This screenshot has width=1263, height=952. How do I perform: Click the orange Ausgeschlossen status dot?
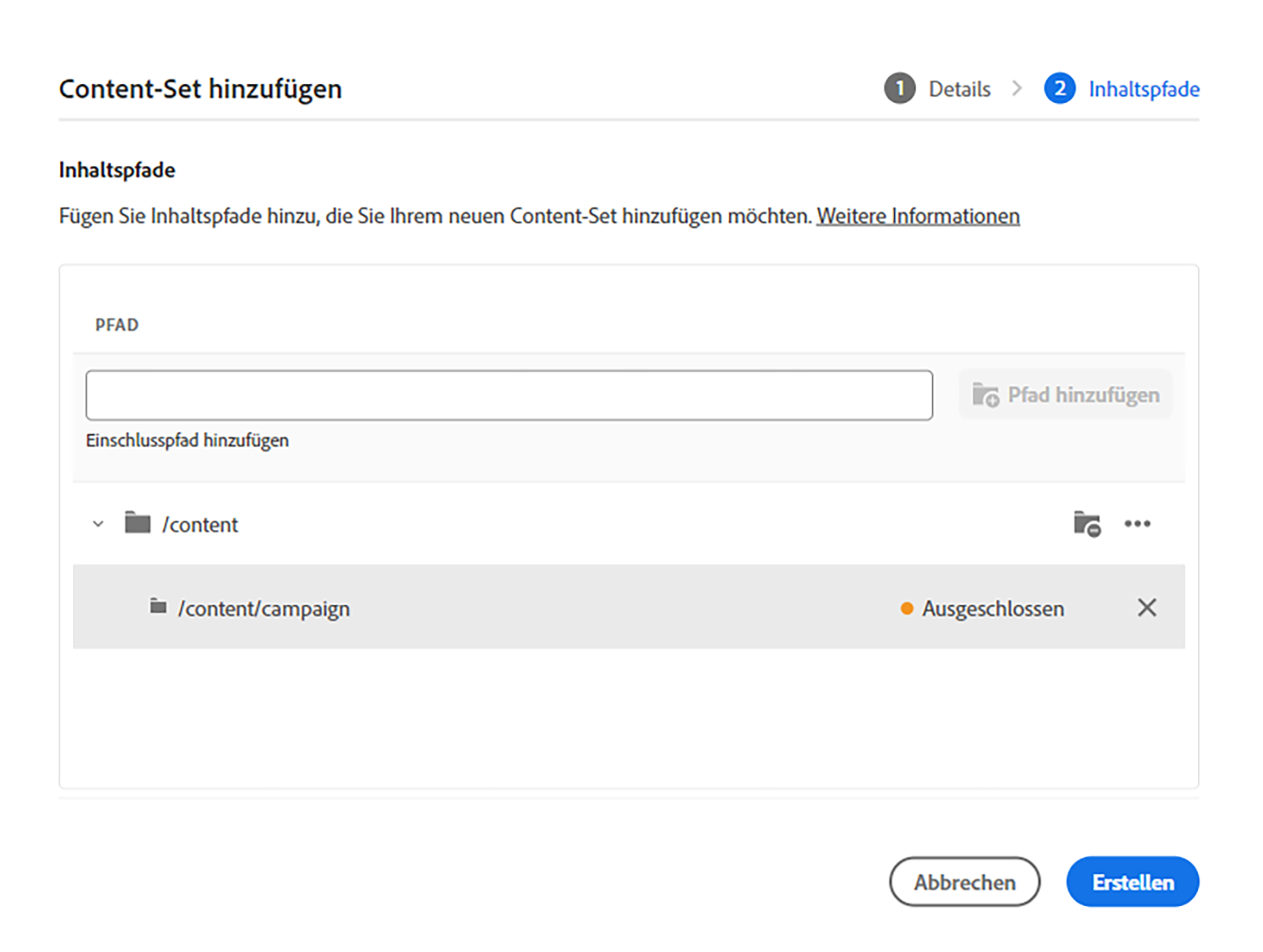906,609
